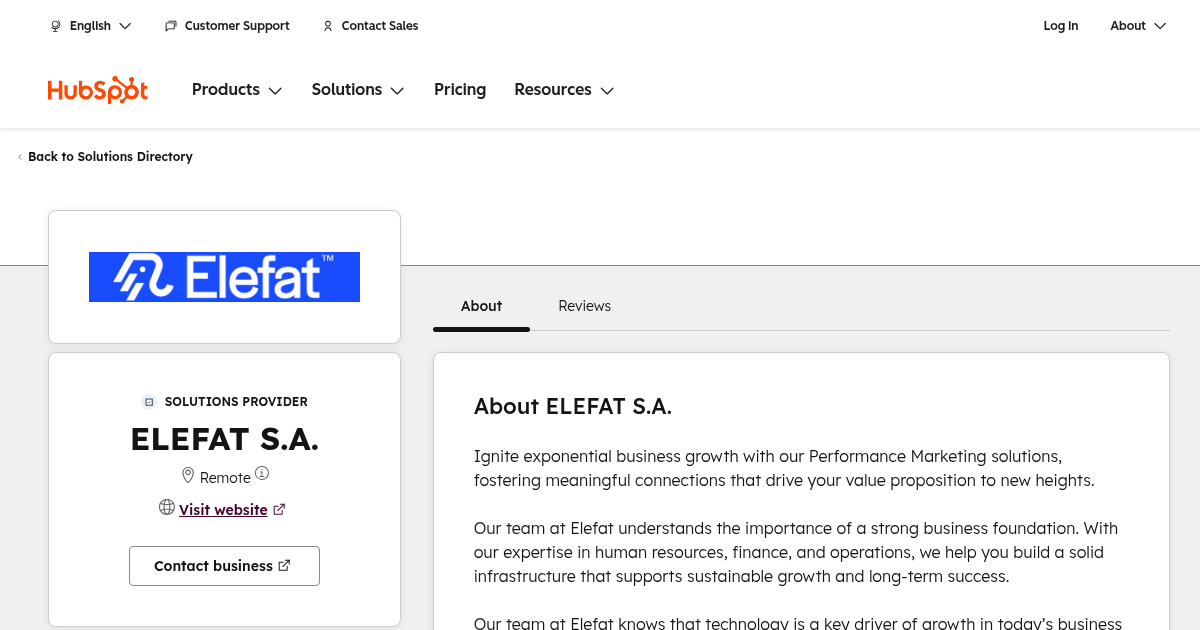
Task: Open the Resources dropdown menu
Action: tap(564, 90)
